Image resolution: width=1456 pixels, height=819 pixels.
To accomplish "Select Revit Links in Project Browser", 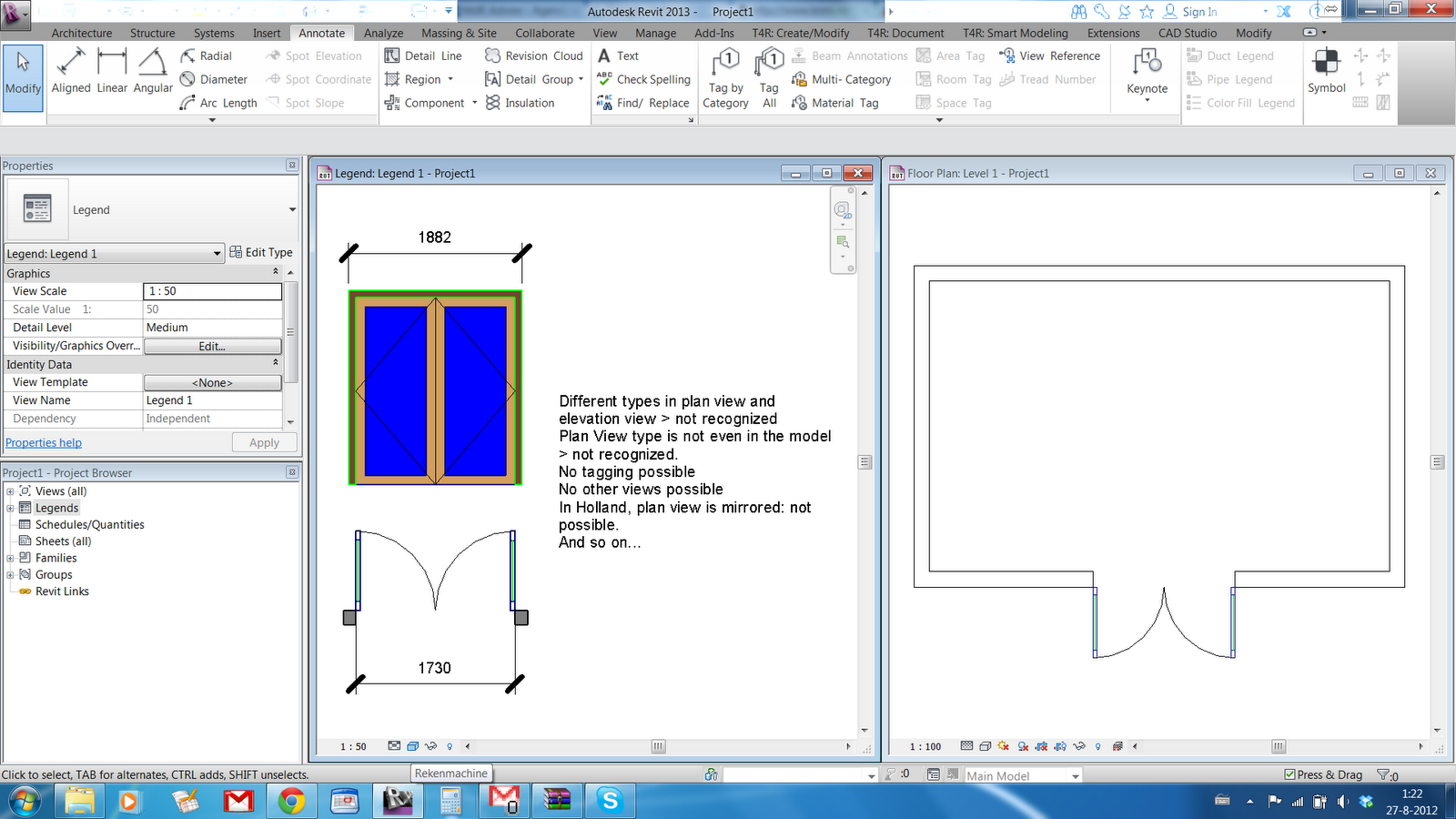I will [62, 591].
